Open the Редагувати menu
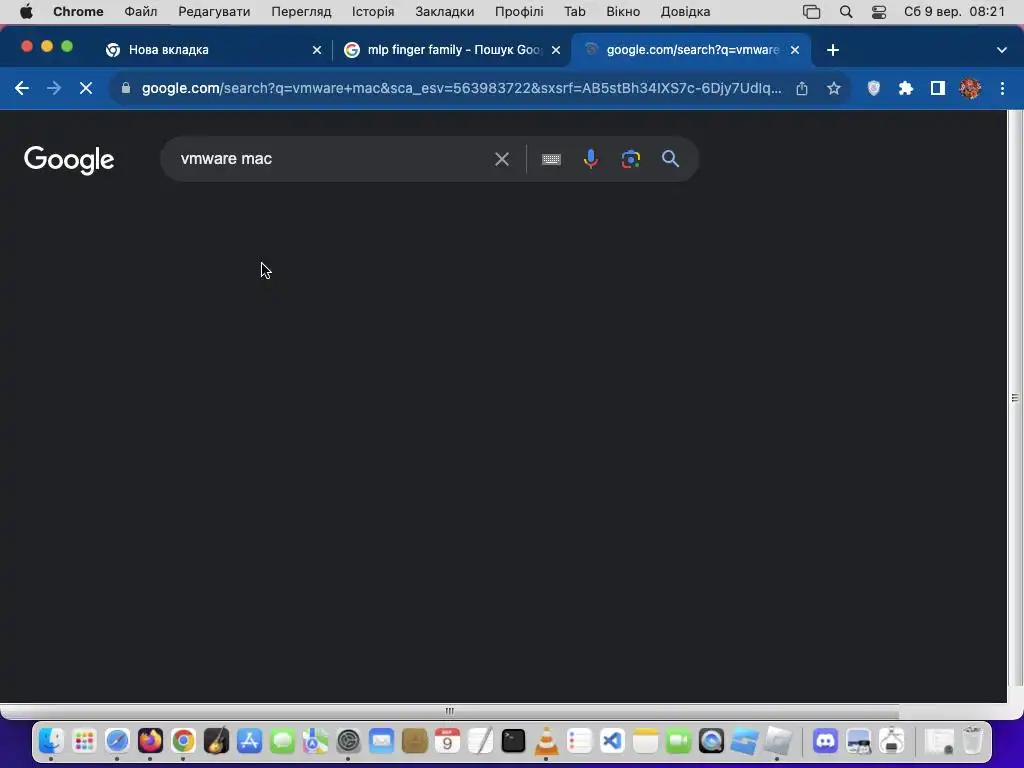 214,12
